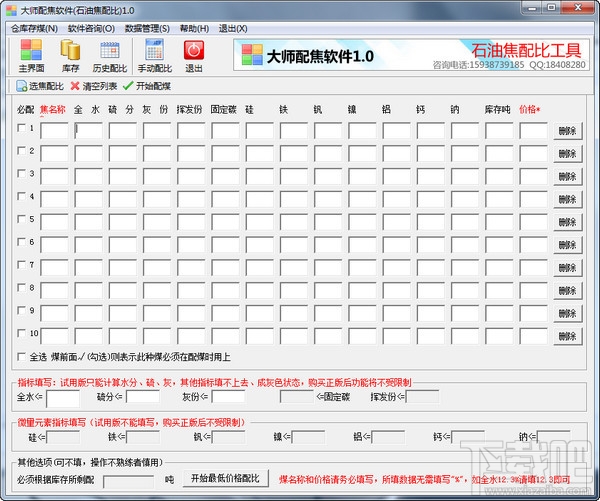Click the 焦名称 field in row 1

[x=54, y=131]
